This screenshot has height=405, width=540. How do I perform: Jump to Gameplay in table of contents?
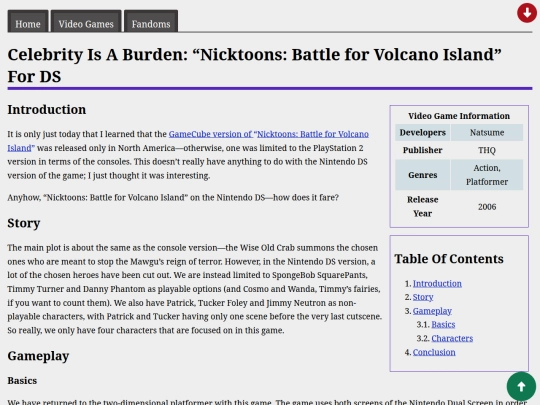pyautogui.click(x=432, y=311)
